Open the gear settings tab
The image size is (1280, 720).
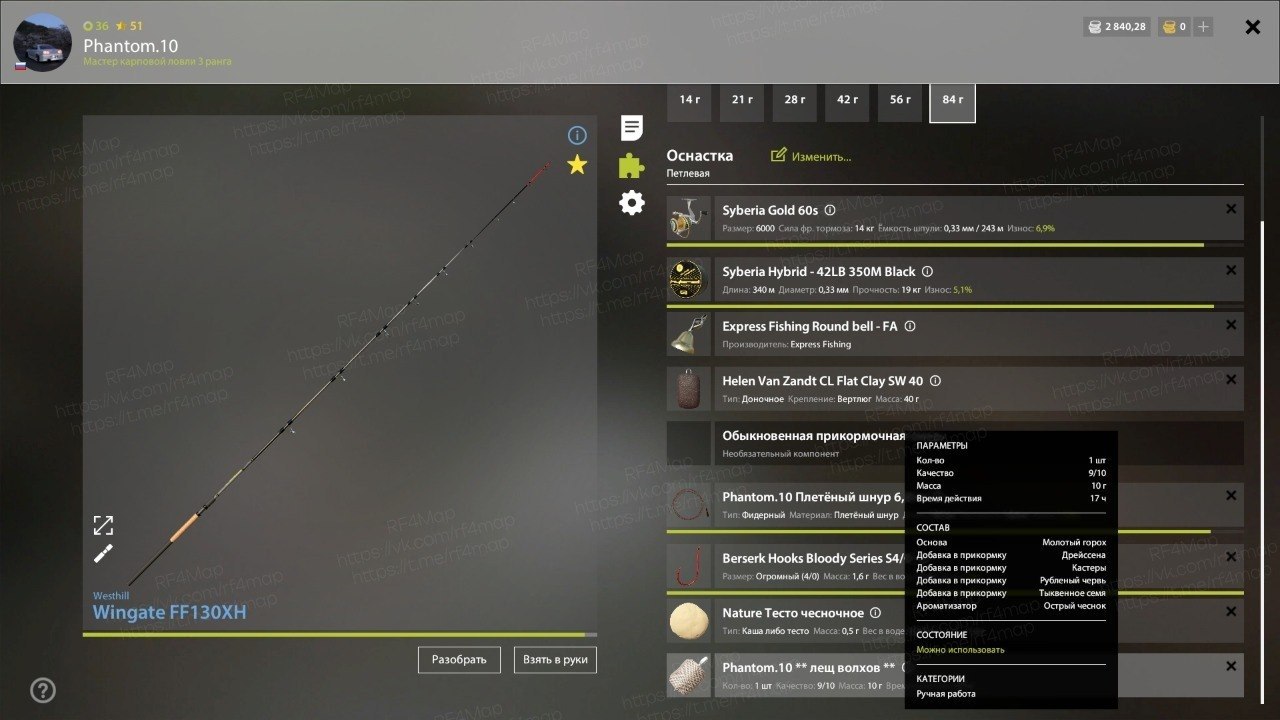pos(631,203)
